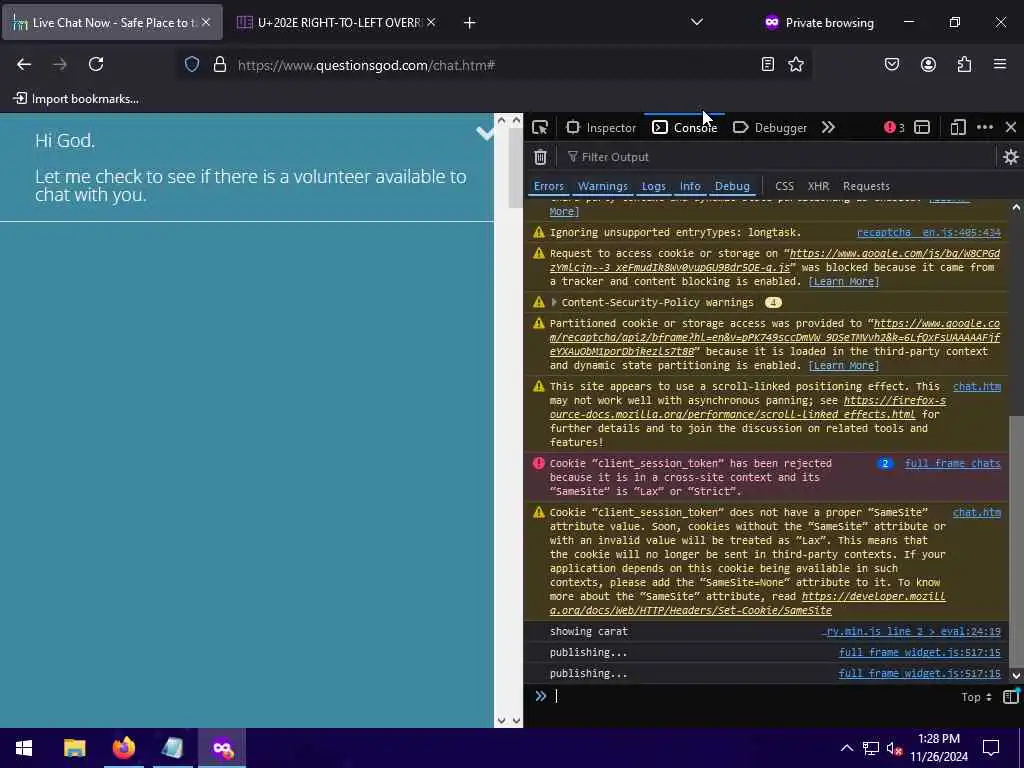Screen dimensions: 1024x768
Task: List all tabs dropdown arrow
Action: click(x=697, y=22)
